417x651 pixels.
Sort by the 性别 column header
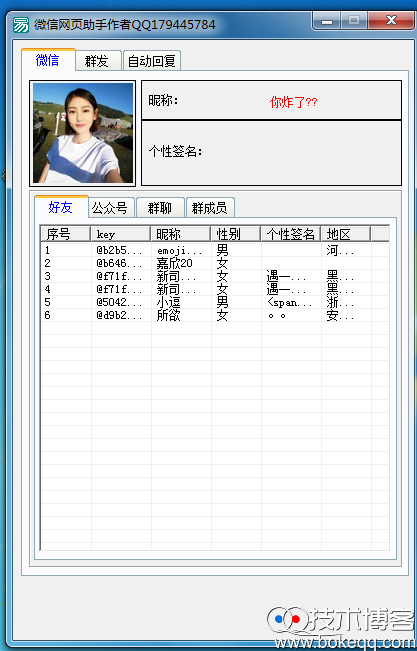235,234
